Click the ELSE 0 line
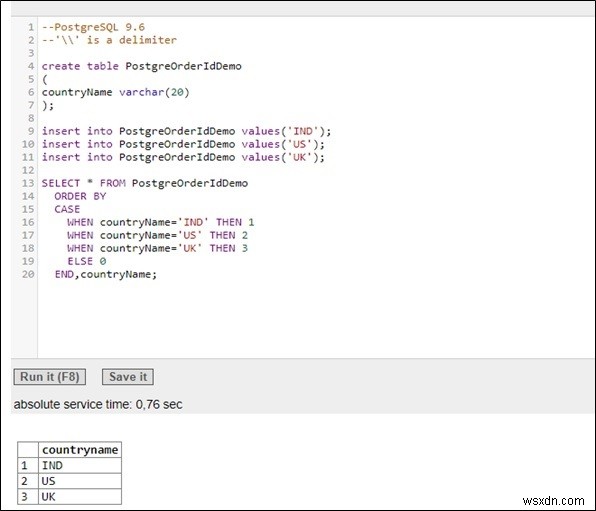The width and height of the screenshot is (596, 511). click(87, 261)
